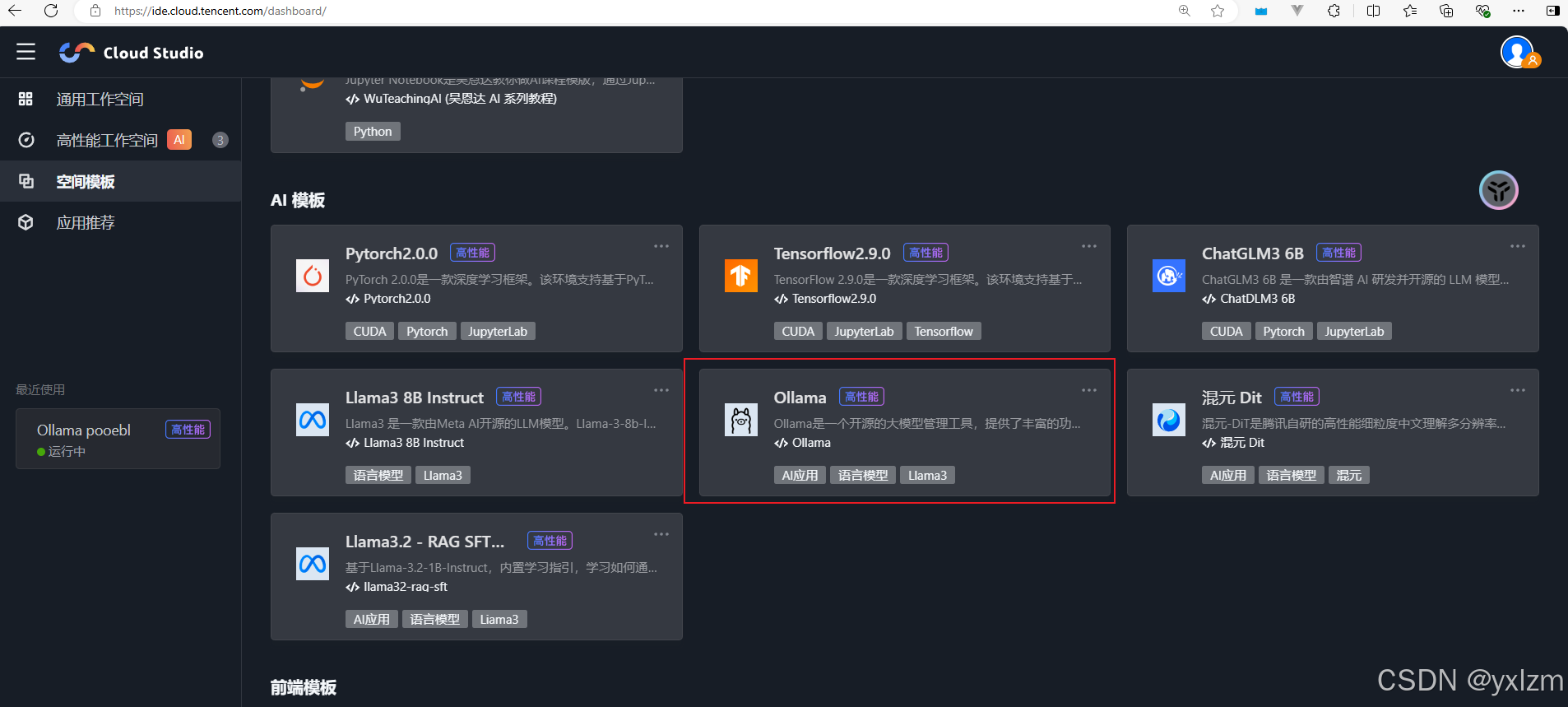Screen dimensions: 1568x707
Task: Click the 通用工作空间 sidebar grid icon
Action: 26,99
